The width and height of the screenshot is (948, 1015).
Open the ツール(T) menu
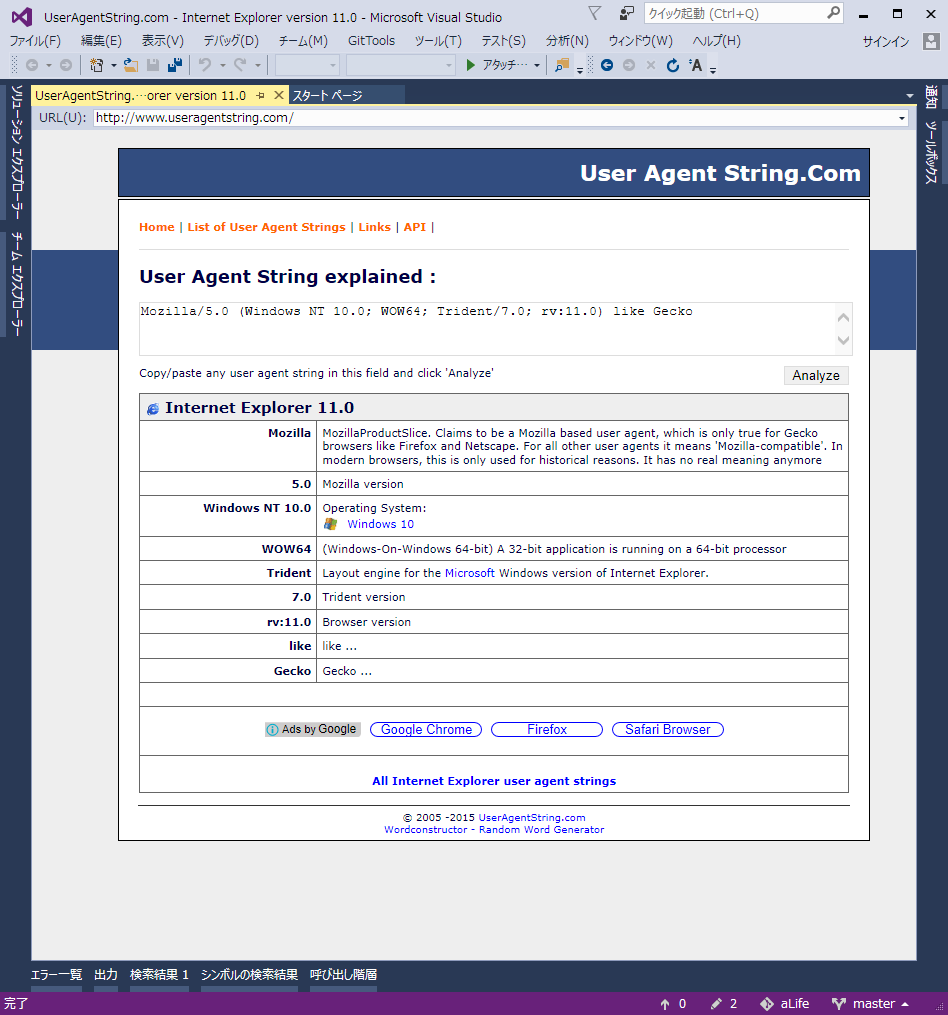coord(438,41)
